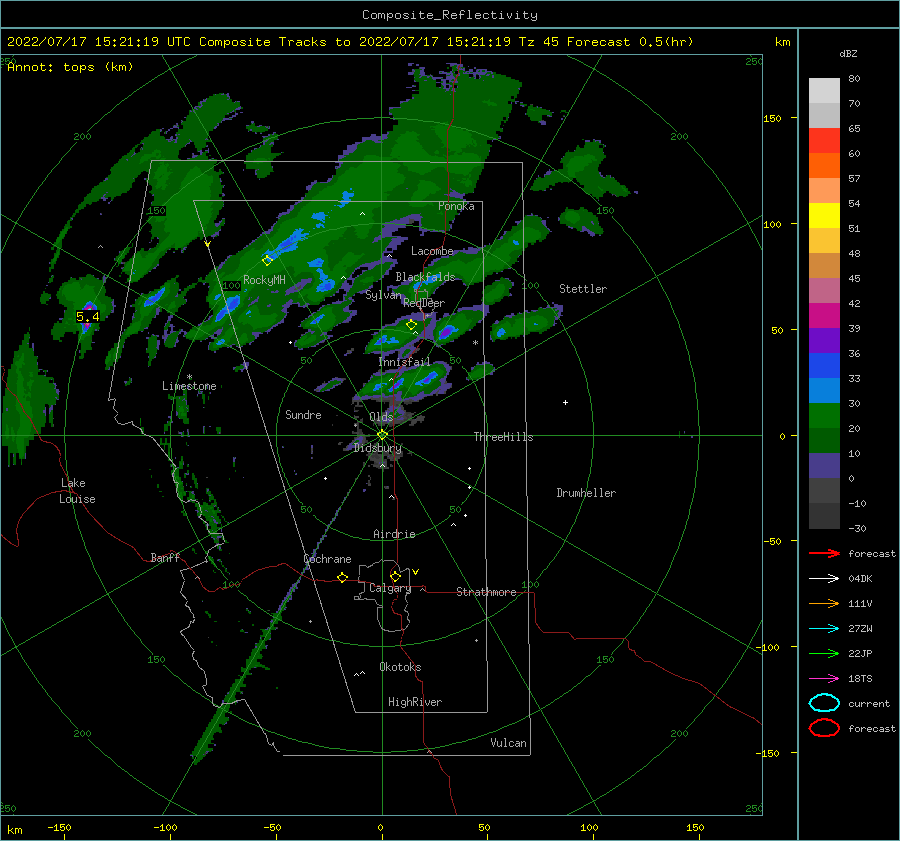Click the 36 dBZ blue swatch
900x841 pixels.
click(x=824, y=365)
